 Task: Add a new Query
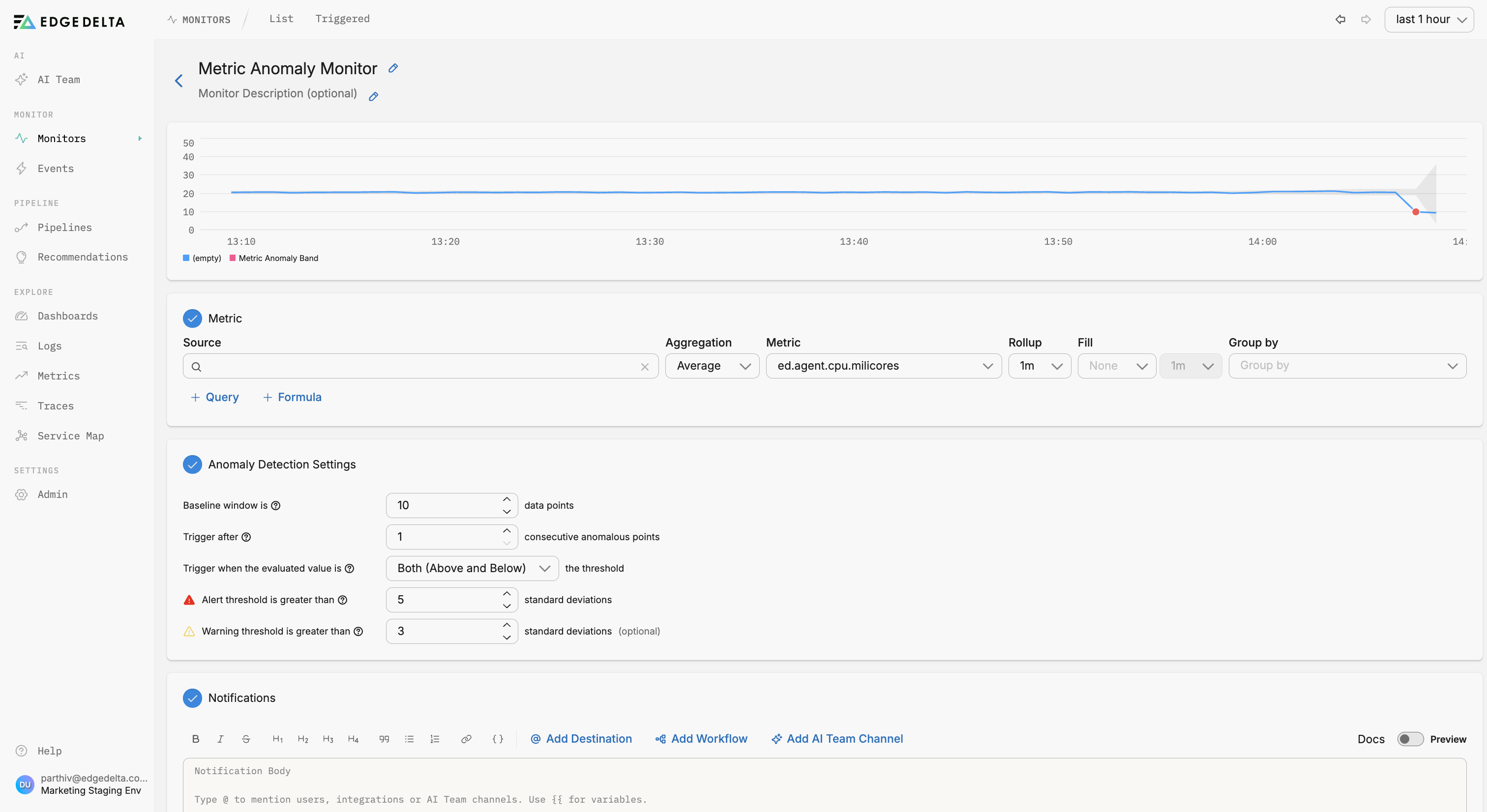click(x=215, y=397)
